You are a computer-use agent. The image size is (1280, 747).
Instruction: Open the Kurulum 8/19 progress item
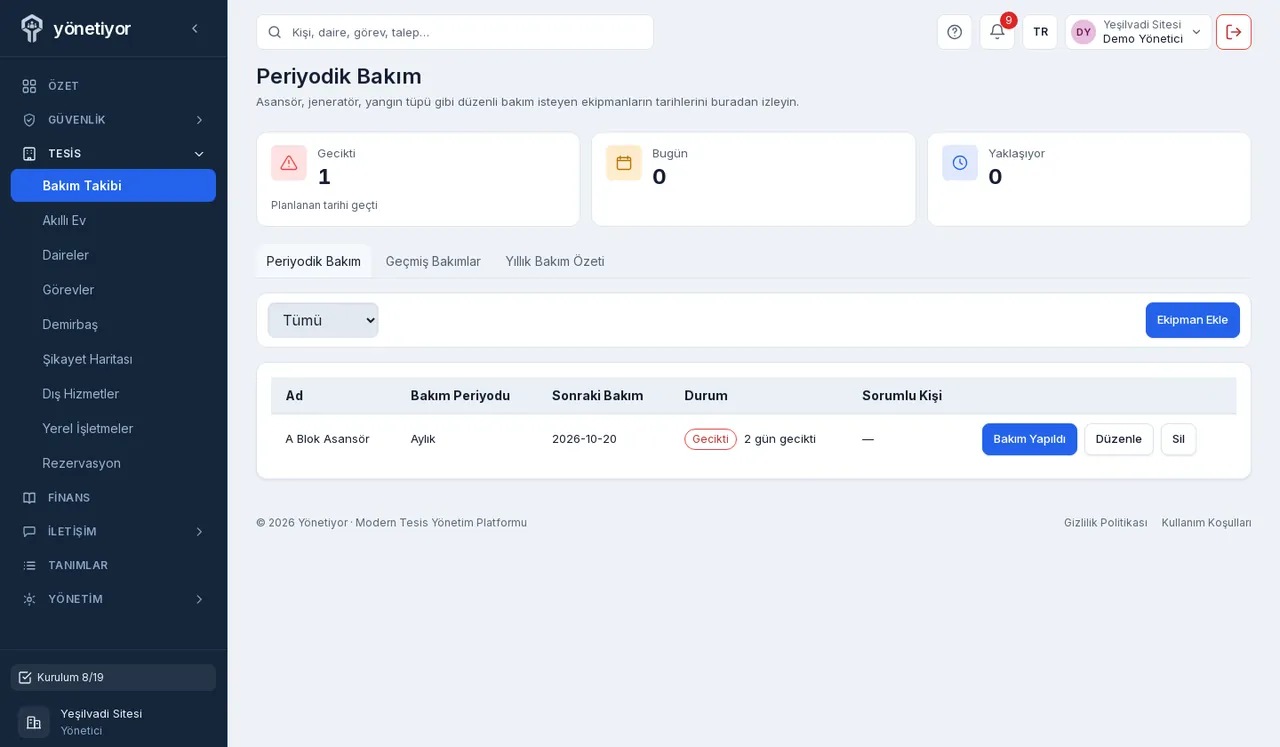click(x=113, y=678)
